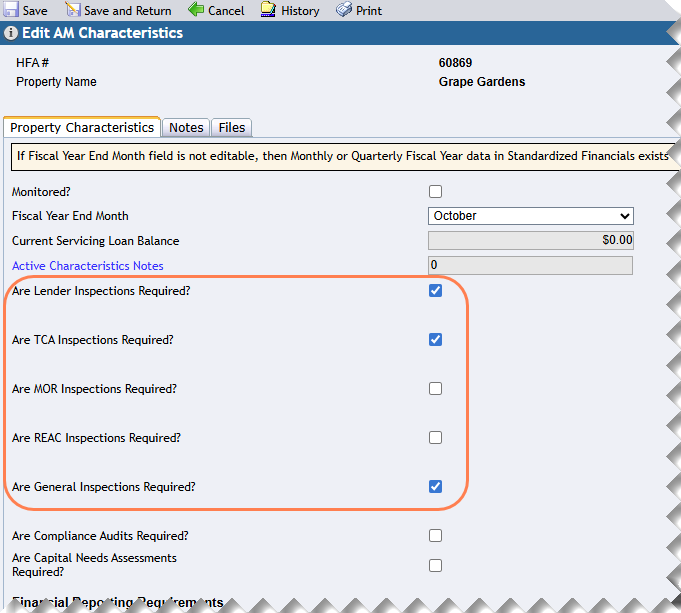
Task: Check Are Capital Needs Assessments Required
Action: [435, 565]
